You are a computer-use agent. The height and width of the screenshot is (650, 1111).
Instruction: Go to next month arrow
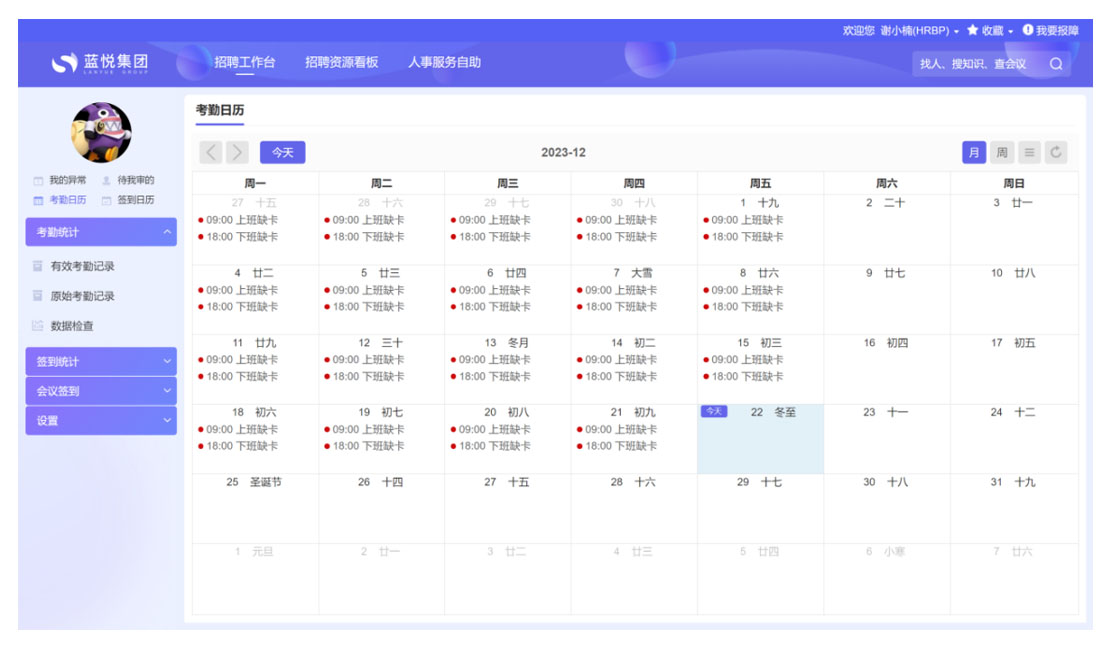click(237, 152)
